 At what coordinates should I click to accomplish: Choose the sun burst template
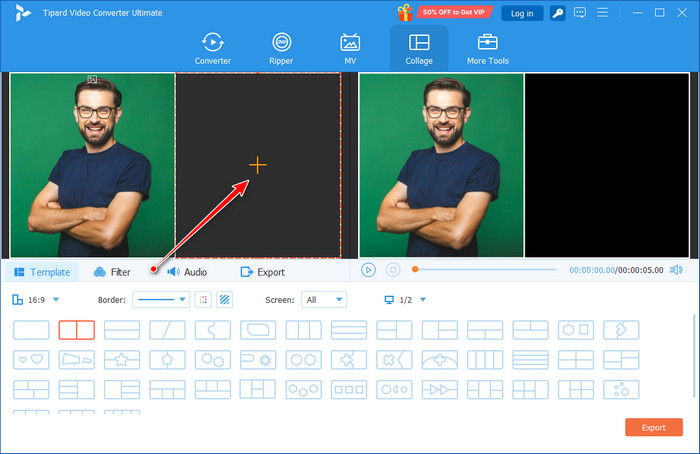click(258, 359)
